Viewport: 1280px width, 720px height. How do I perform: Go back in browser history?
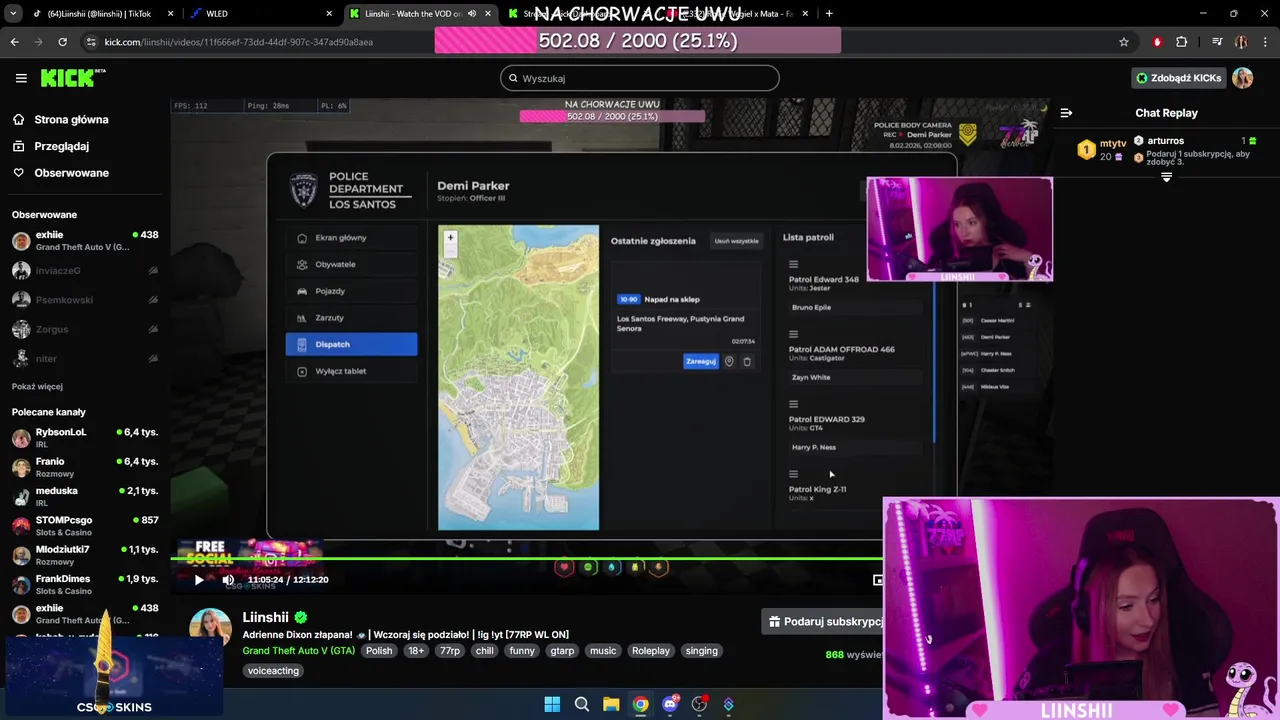pos(14,42)
